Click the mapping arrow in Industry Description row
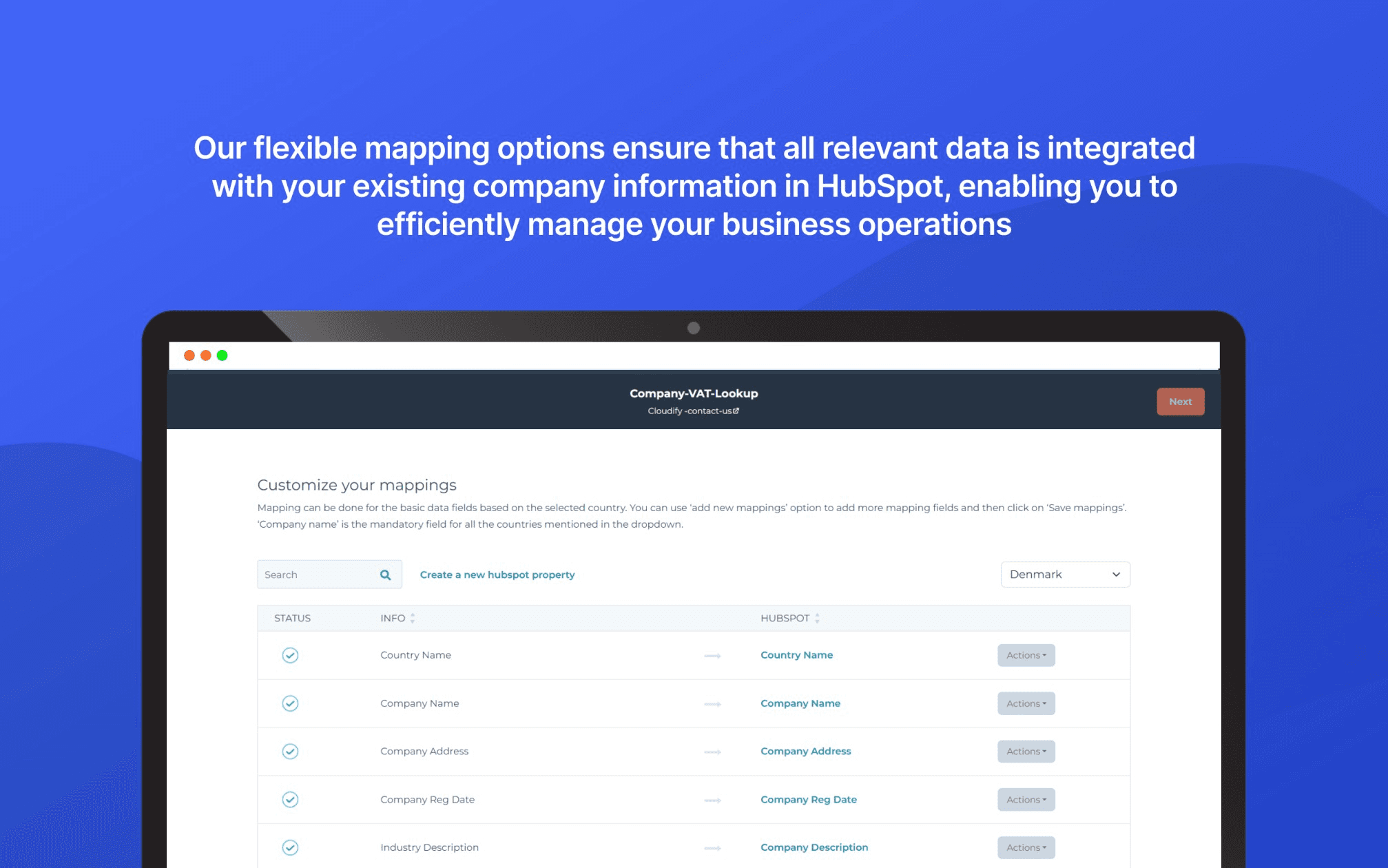 [712, 848]
